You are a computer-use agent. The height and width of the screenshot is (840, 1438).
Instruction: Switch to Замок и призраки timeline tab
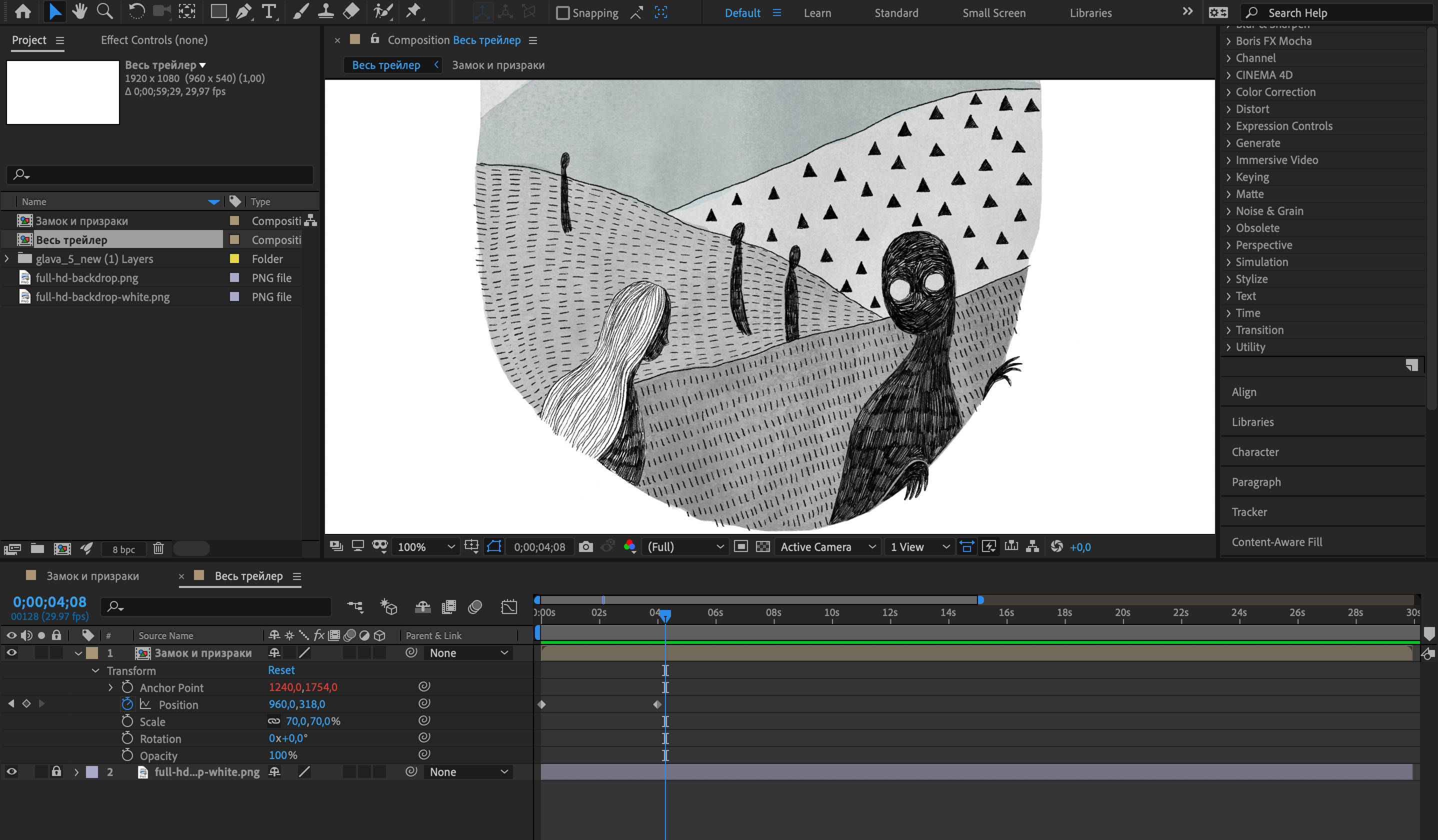[92, 576]
